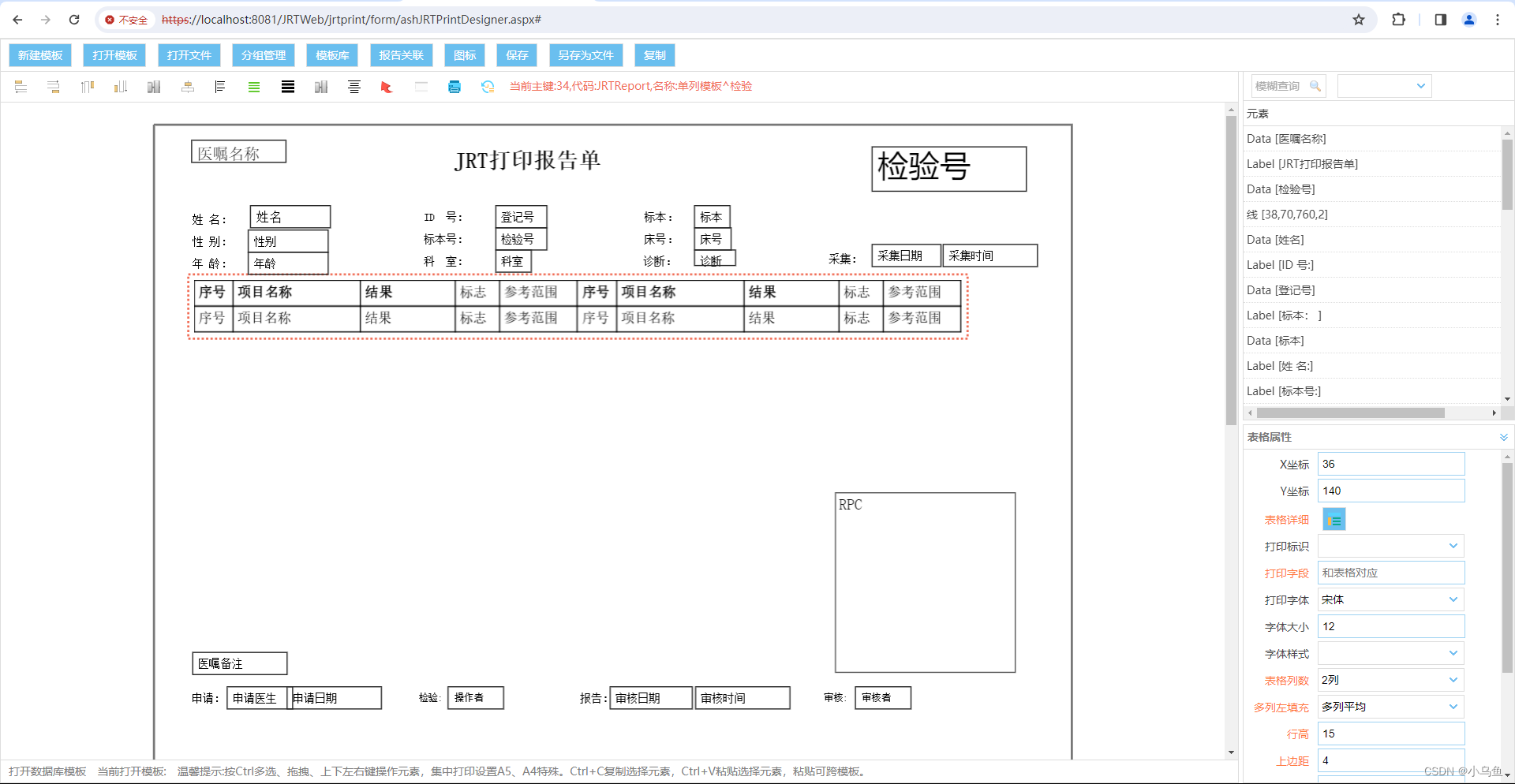Viewport: 1515px width, 784px height.
Task: Open the browser three-dot menu
Action: (x=1498, y=20)
